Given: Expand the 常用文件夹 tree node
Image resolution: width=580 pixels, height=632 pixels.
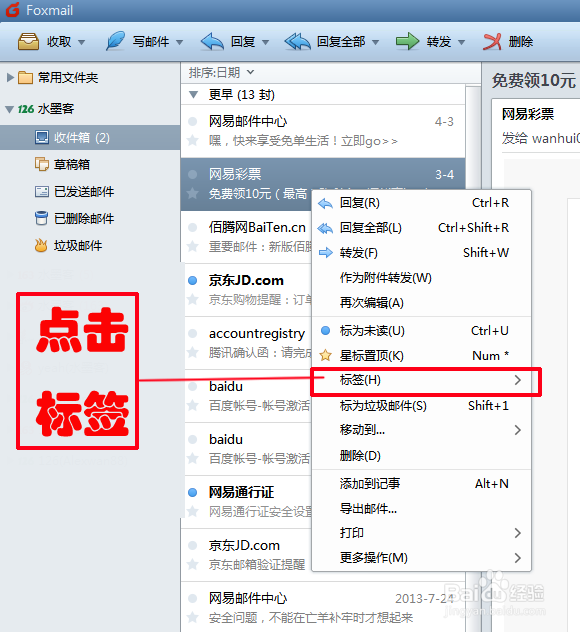Looking at the screenshot, I should pyautogui.click(x=10, y=77).
